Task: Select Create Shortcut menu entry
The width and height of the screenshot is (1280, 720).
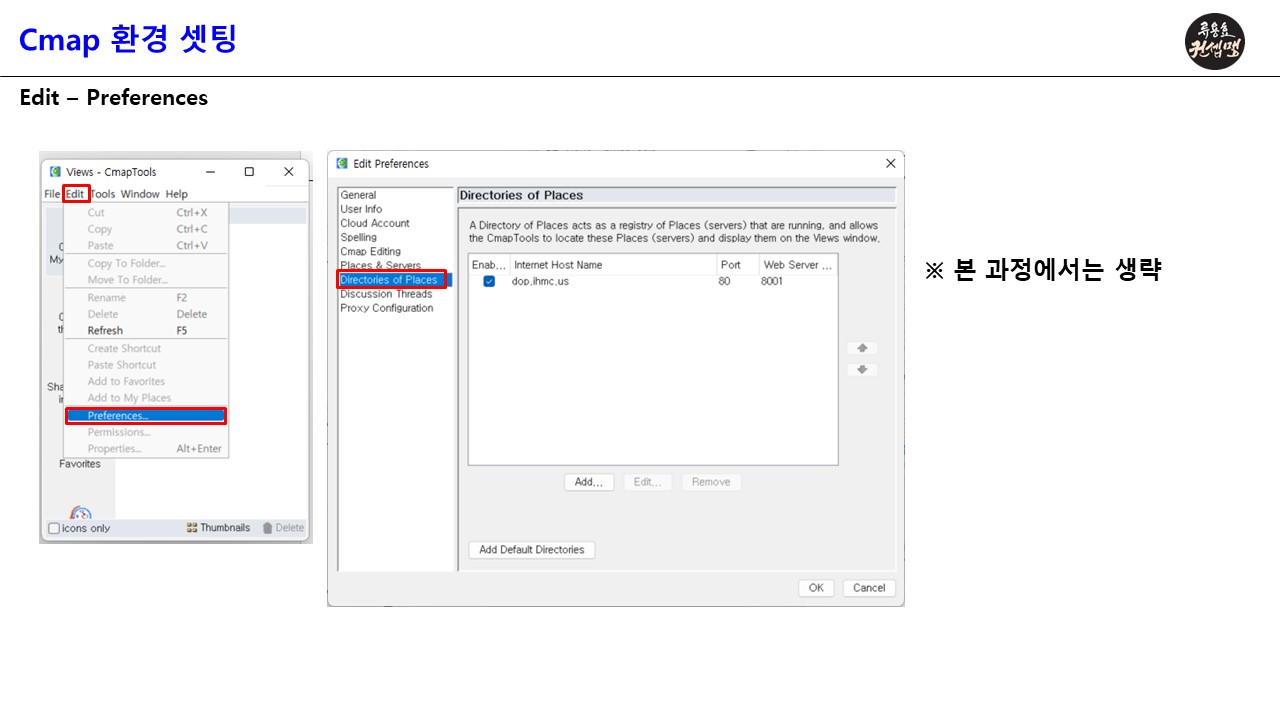Action: pyautogui.click(x=146, y=349)
